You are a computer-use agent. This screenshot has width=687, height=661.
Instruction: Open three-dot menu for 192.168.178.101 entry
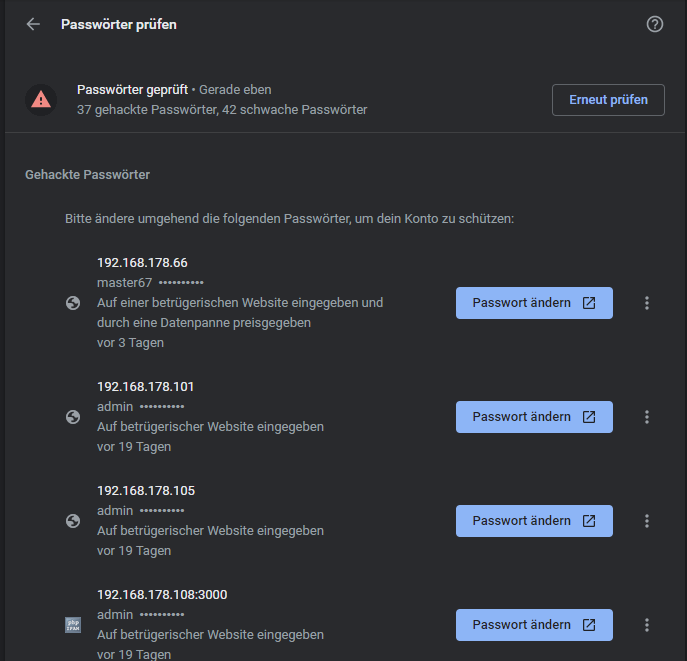coord(647,417)
